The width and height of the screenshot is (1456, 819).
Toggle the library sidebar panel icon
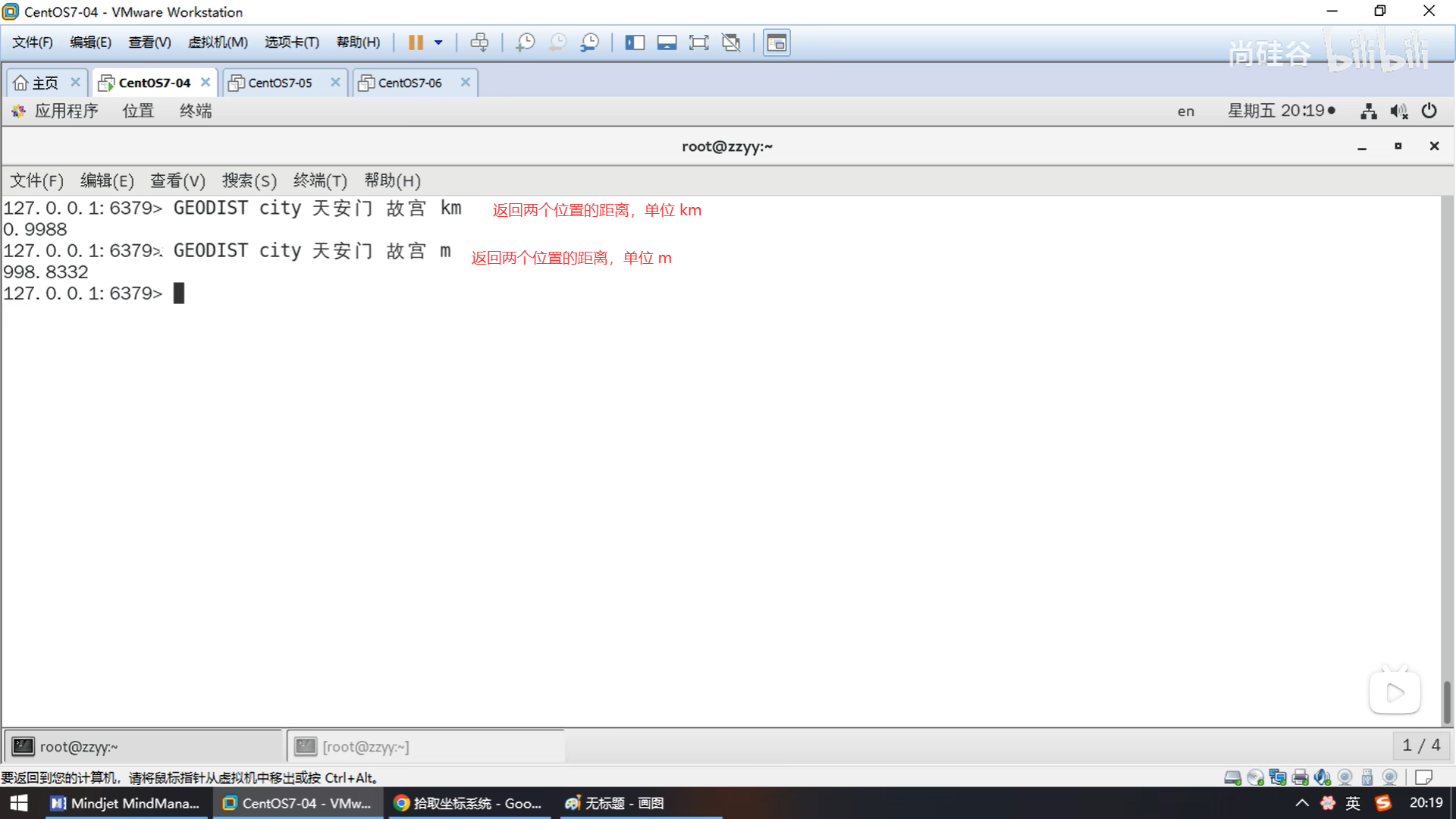pyautogui.click(x=634, y=42)
